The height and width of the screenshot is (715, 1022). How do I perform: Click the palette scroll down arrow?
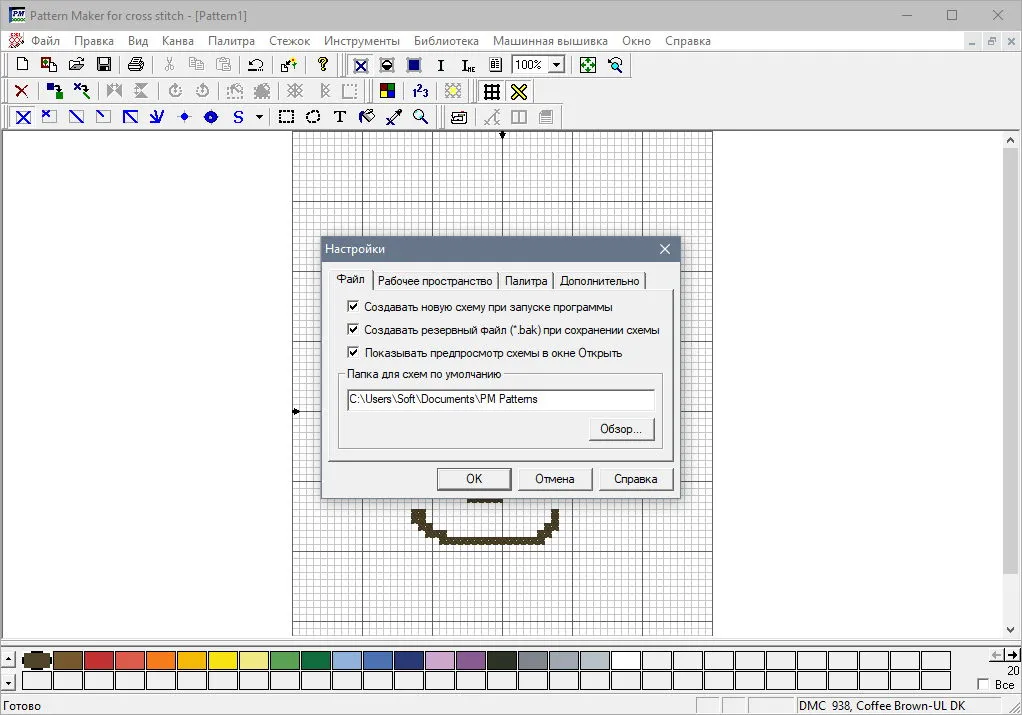(x=8, y=682)
